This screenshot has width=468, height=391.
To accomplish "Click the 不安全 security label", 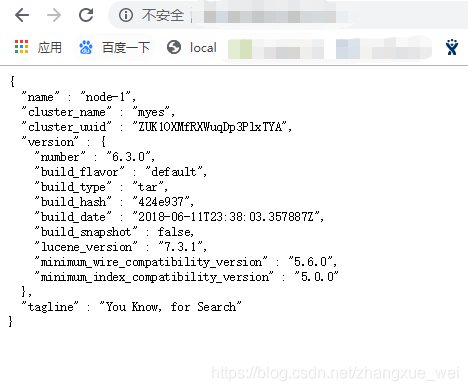I will coord(163,15).
